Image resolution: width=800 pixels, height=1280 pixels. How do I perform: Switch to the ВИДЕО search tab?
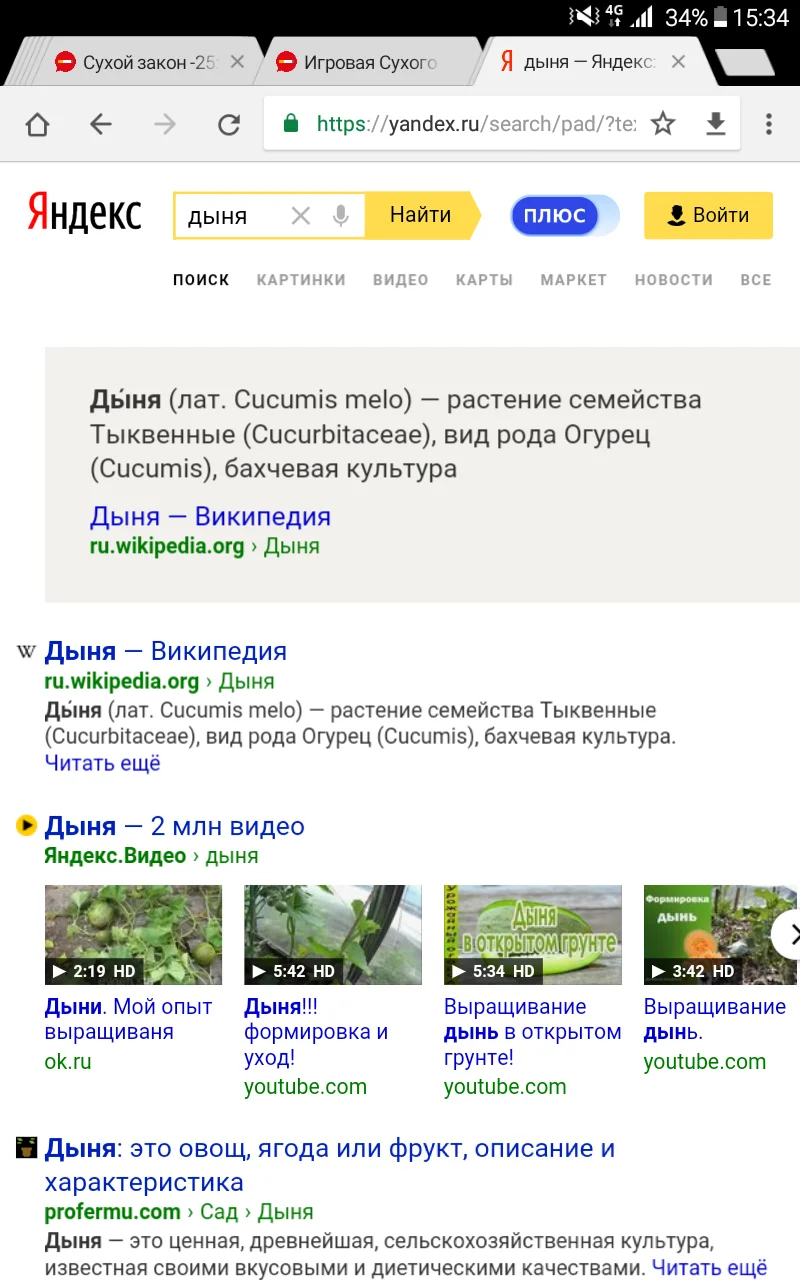pos(400,280)
